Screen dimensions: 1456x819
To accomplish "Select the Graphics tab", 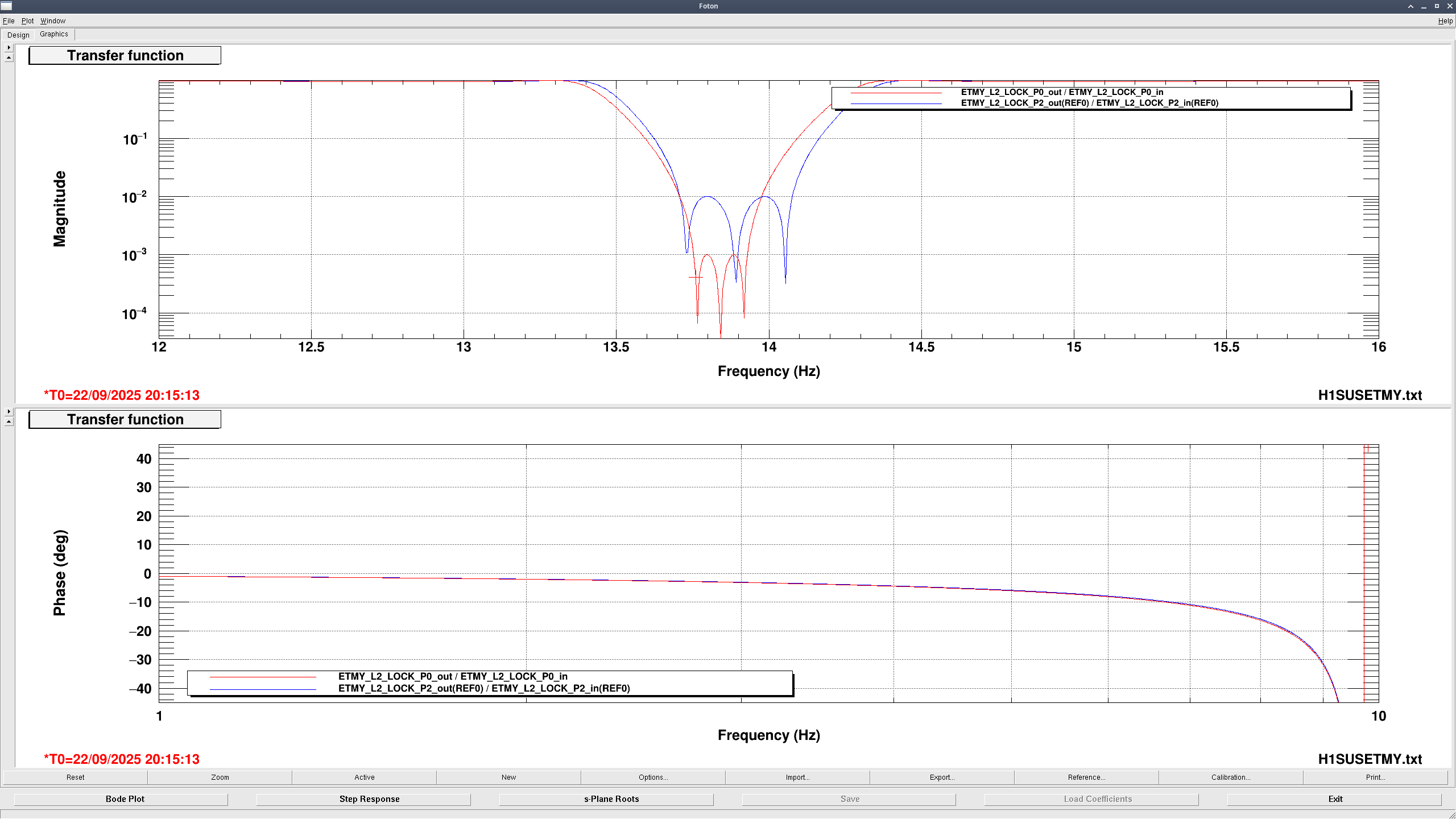I will (54, 34).
